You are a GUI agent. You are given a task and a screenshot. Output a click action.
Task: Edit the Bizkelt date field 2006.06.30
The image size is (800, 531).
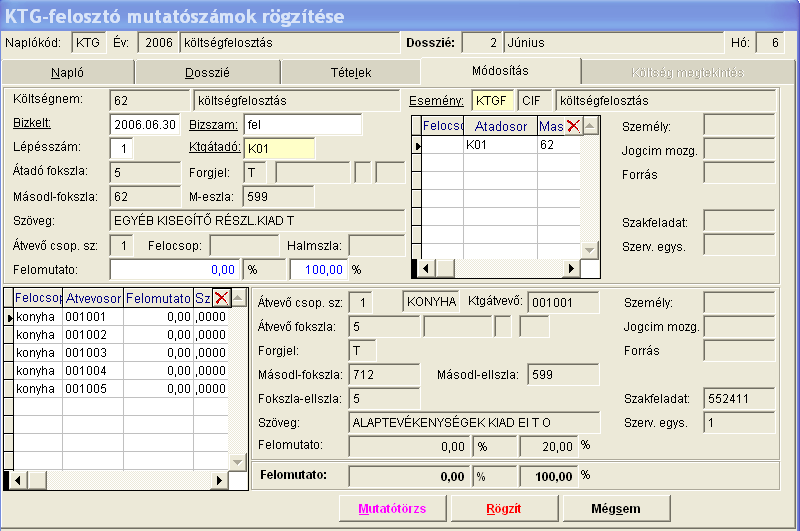(x=145, y=124)
